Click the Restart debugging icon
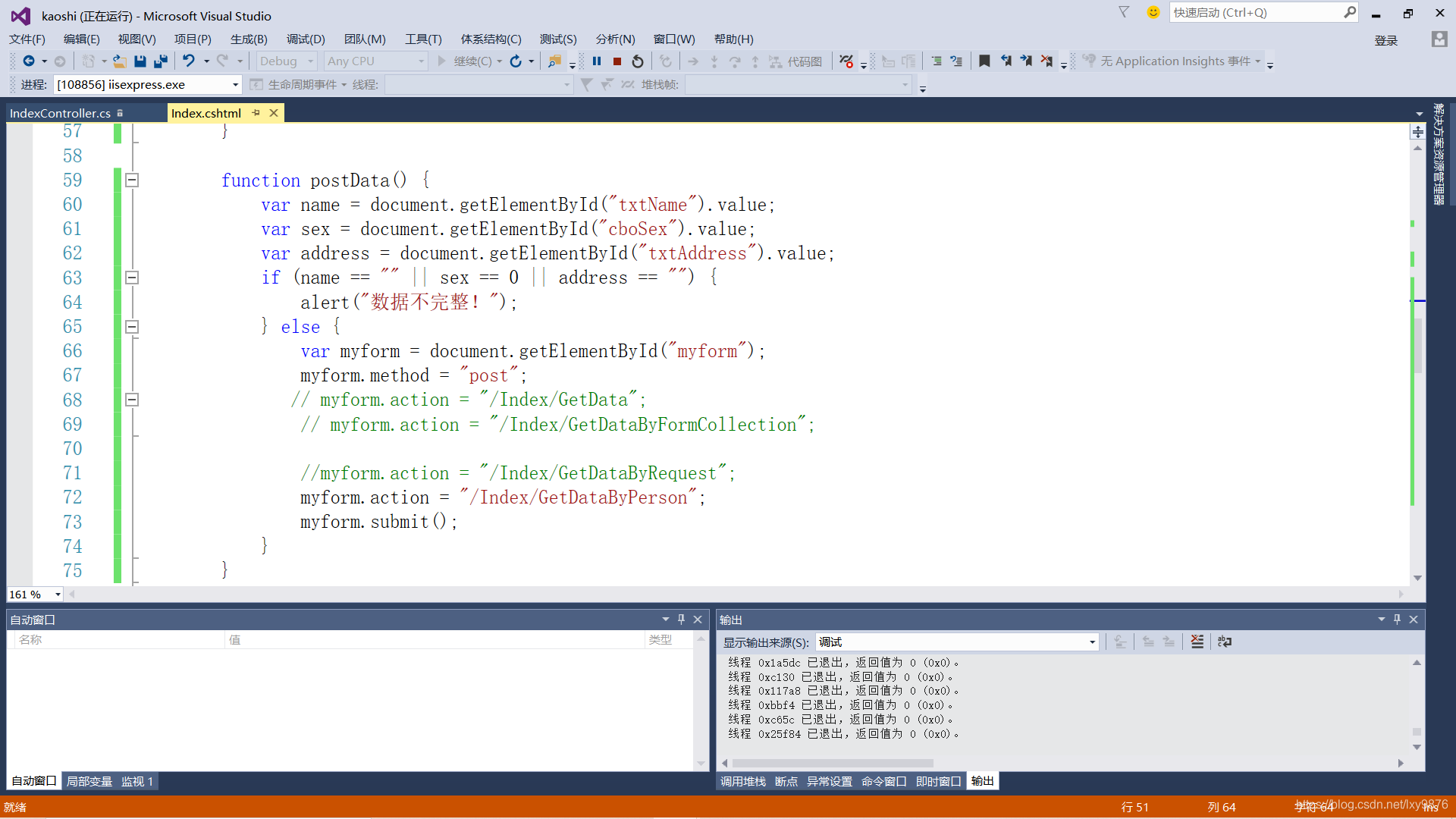This screenshot has width=1456, height=819. coord(638,61)
